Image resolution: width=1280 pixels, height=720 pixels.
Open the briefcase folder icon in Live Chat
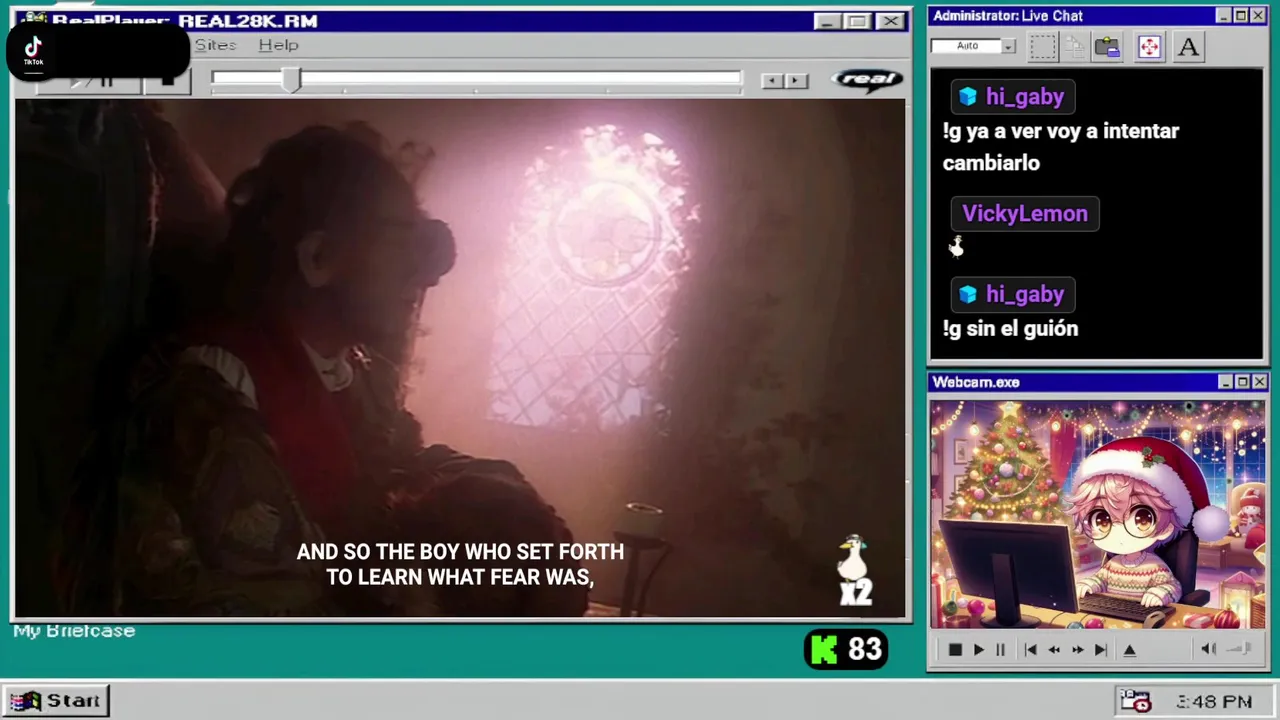tap(1107, 46)
